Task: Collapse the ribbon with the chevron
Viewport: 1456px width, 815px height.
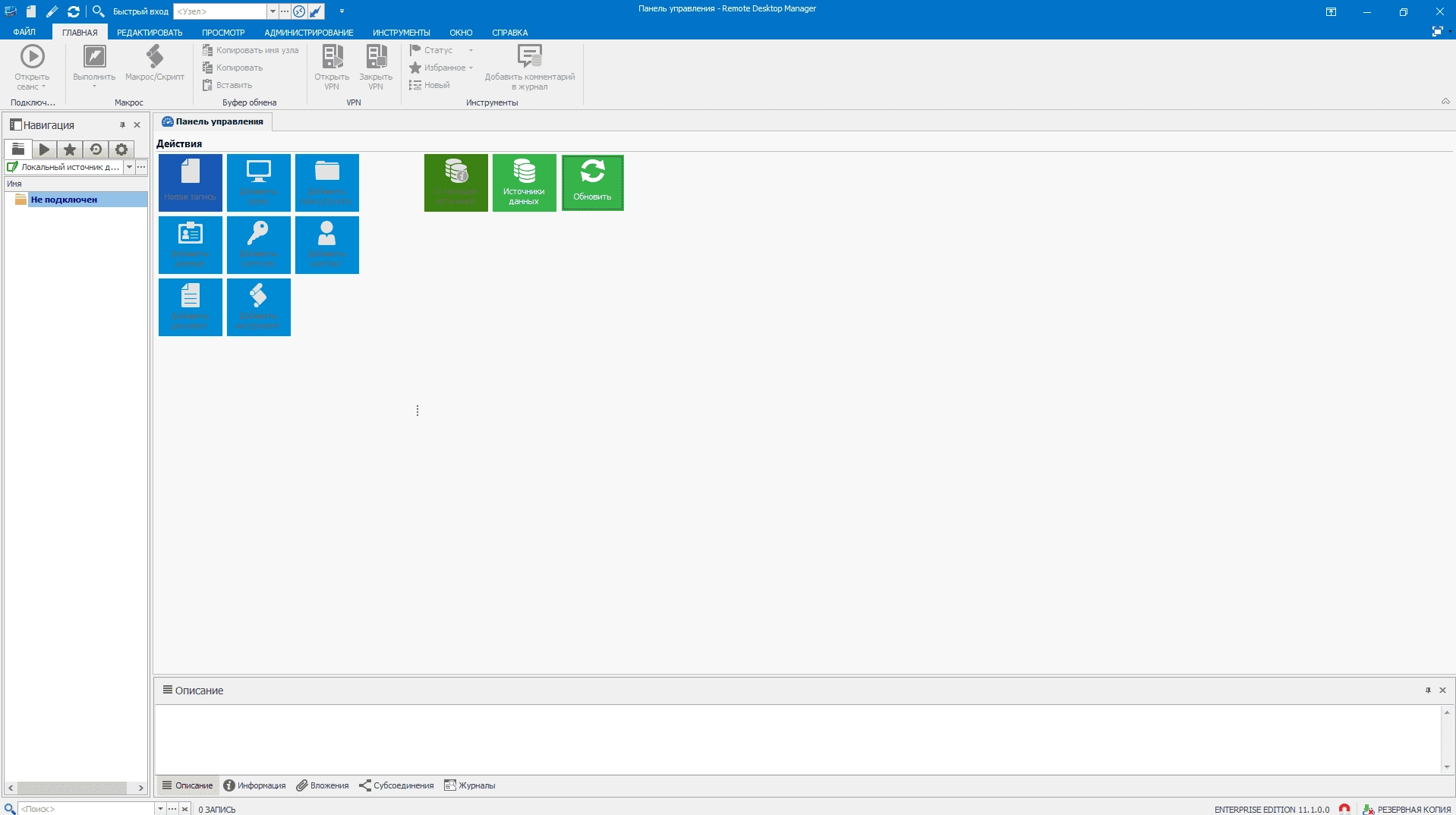Action: 1445,101
